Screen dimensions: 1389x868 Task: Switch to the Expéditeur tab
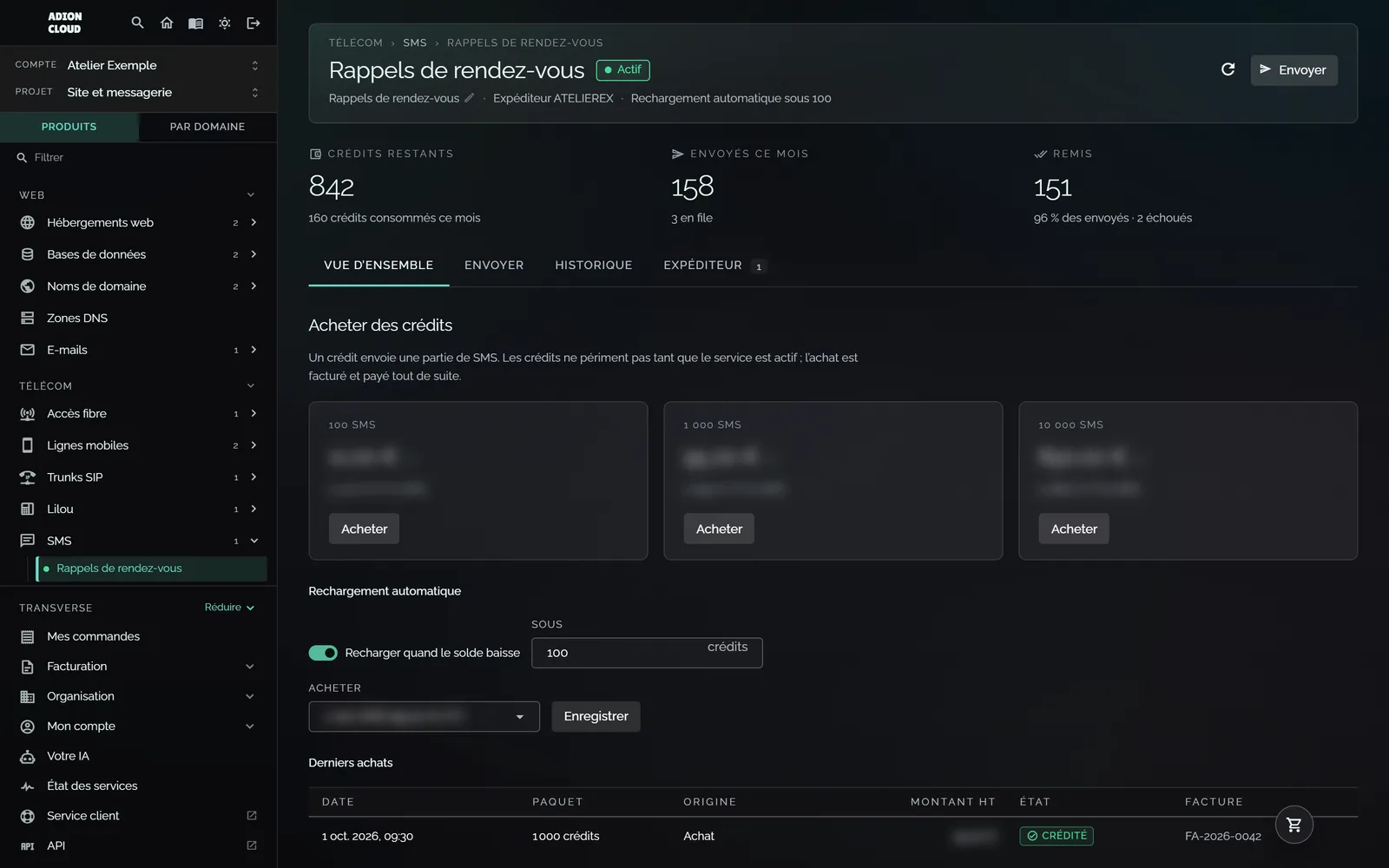pos(714,266)
